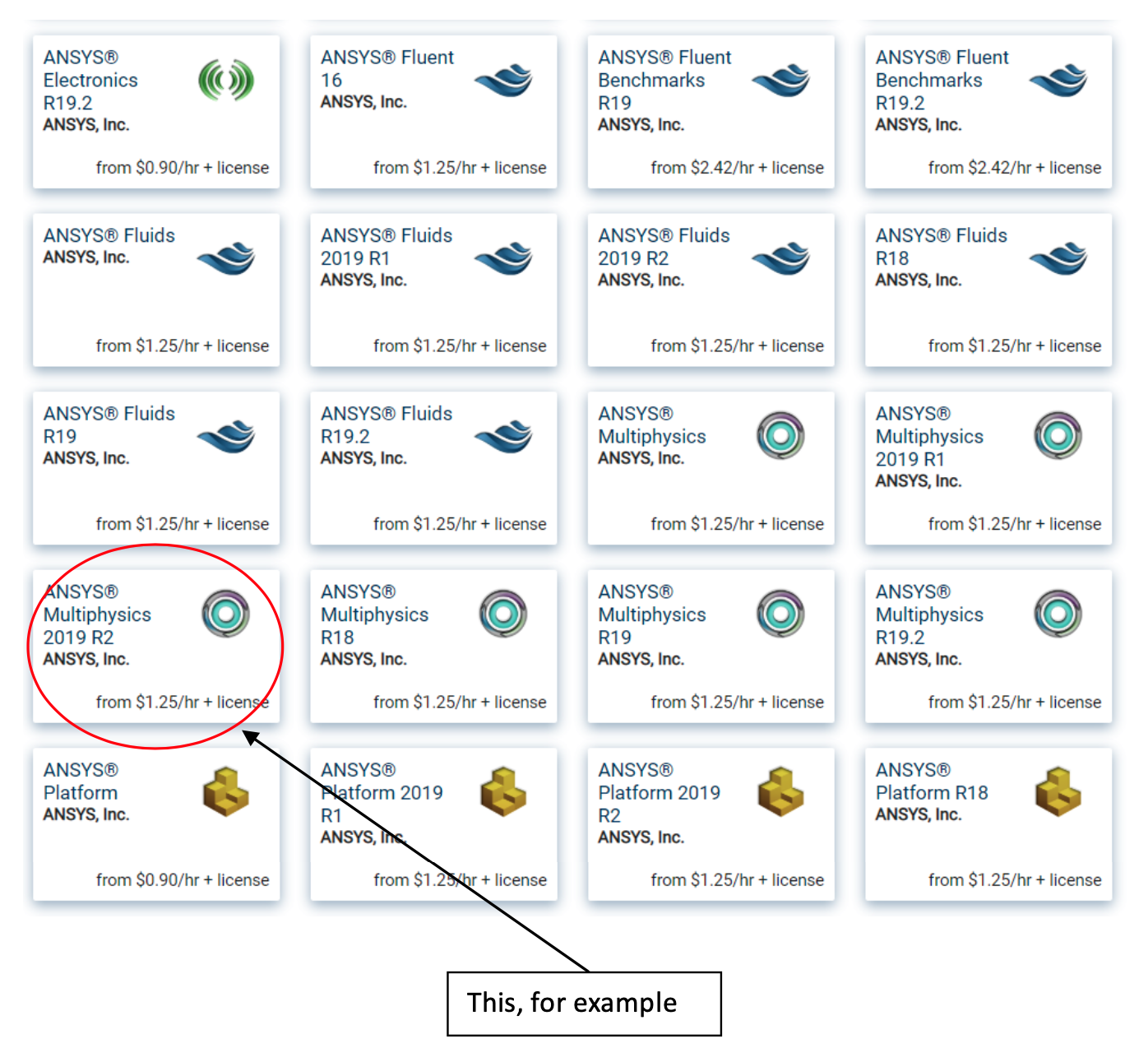Click the price line on Multiphysics R19.2 card
This screenshot has width=1148, height=1062.
[x=1015, y=702]
